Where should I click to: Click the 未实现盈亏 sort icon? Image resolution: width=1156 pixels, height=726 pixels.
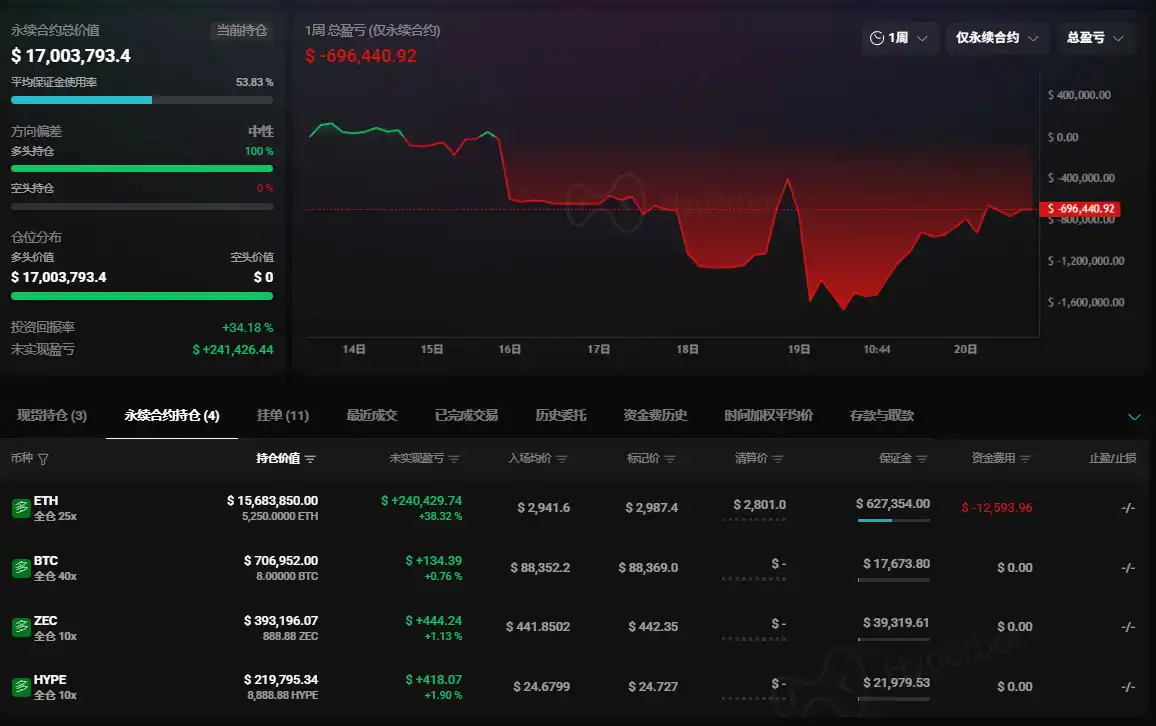(454, 459)
